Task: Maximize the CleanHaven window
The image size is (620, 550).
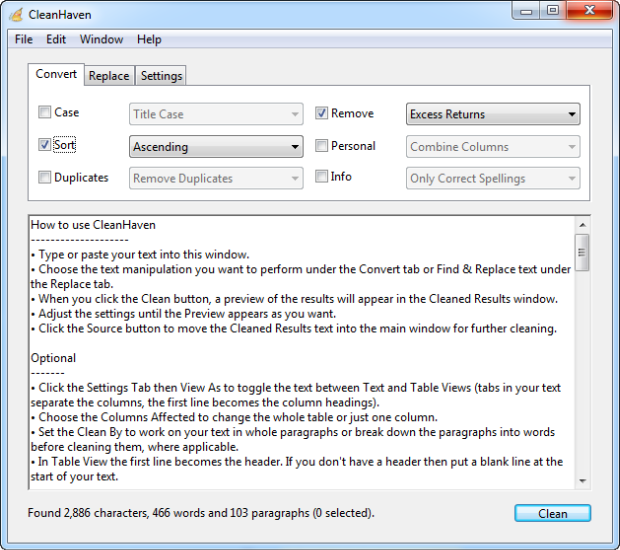Action: coord(553,11)
